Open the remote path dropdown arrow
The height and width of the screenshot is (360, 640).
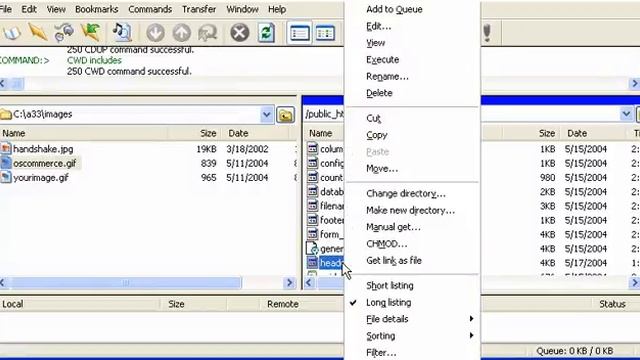(x=626, y=114)
